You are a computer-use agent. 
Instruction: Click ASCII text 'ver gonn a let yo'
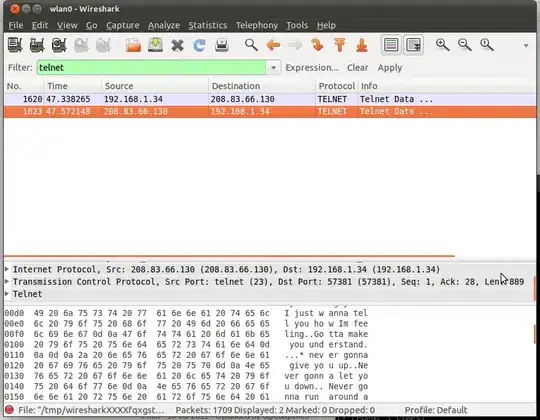326,376
